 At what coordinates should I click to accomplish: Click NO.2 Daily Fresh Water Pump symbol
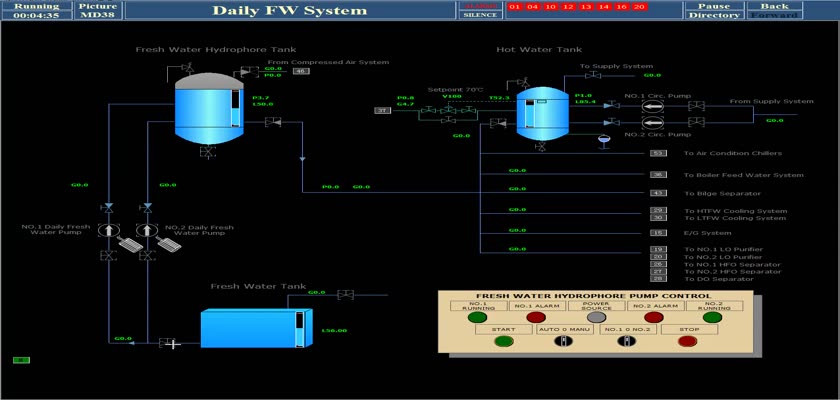click(145, 230)
